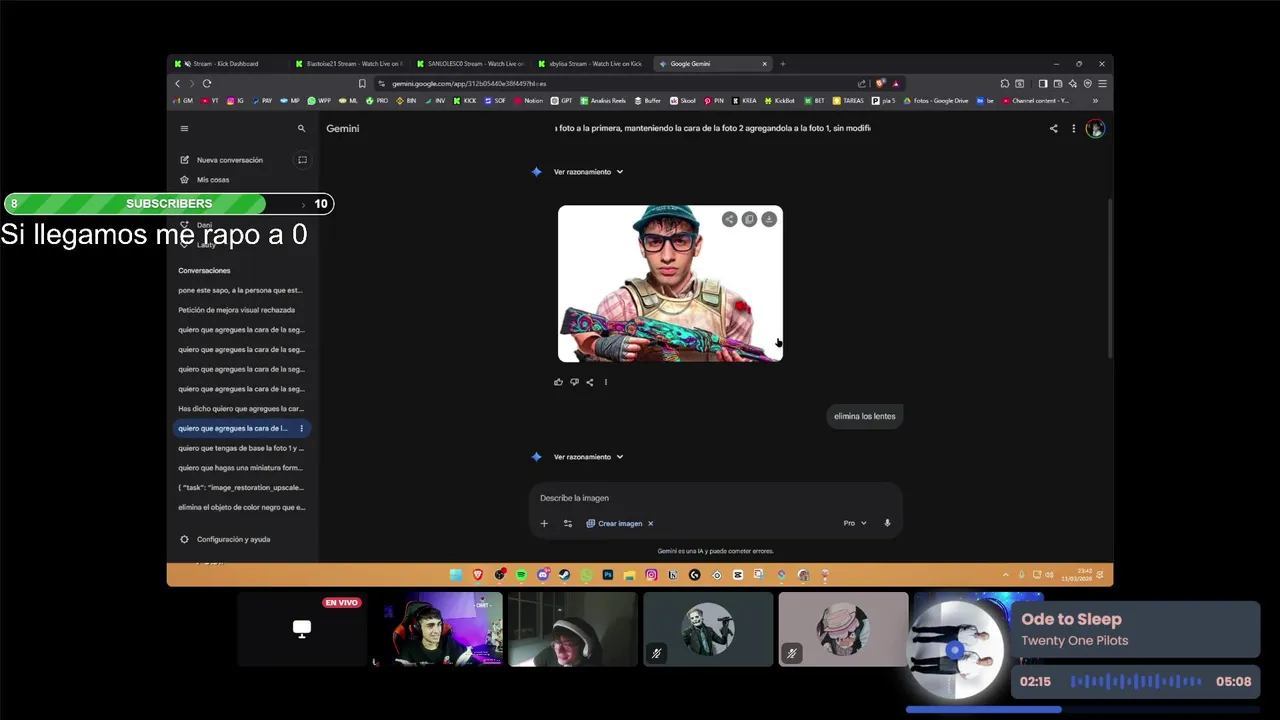1280x720 pixels.
Task: Open the Buffer bookmark
Action: coord(647,101)
